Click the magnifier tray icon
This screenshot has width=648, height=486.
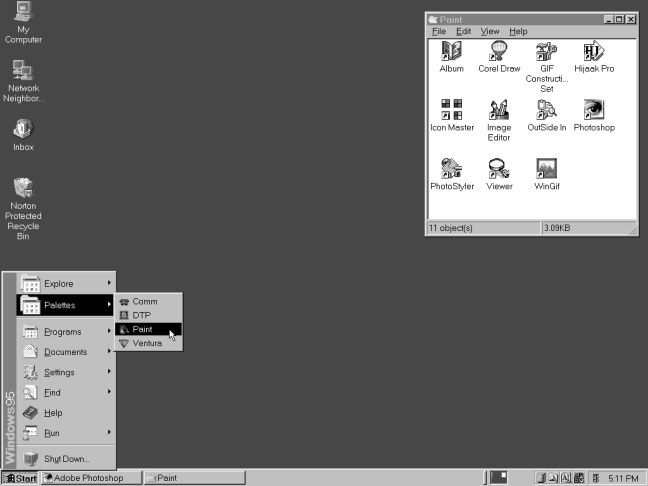(x=553, y=478)
